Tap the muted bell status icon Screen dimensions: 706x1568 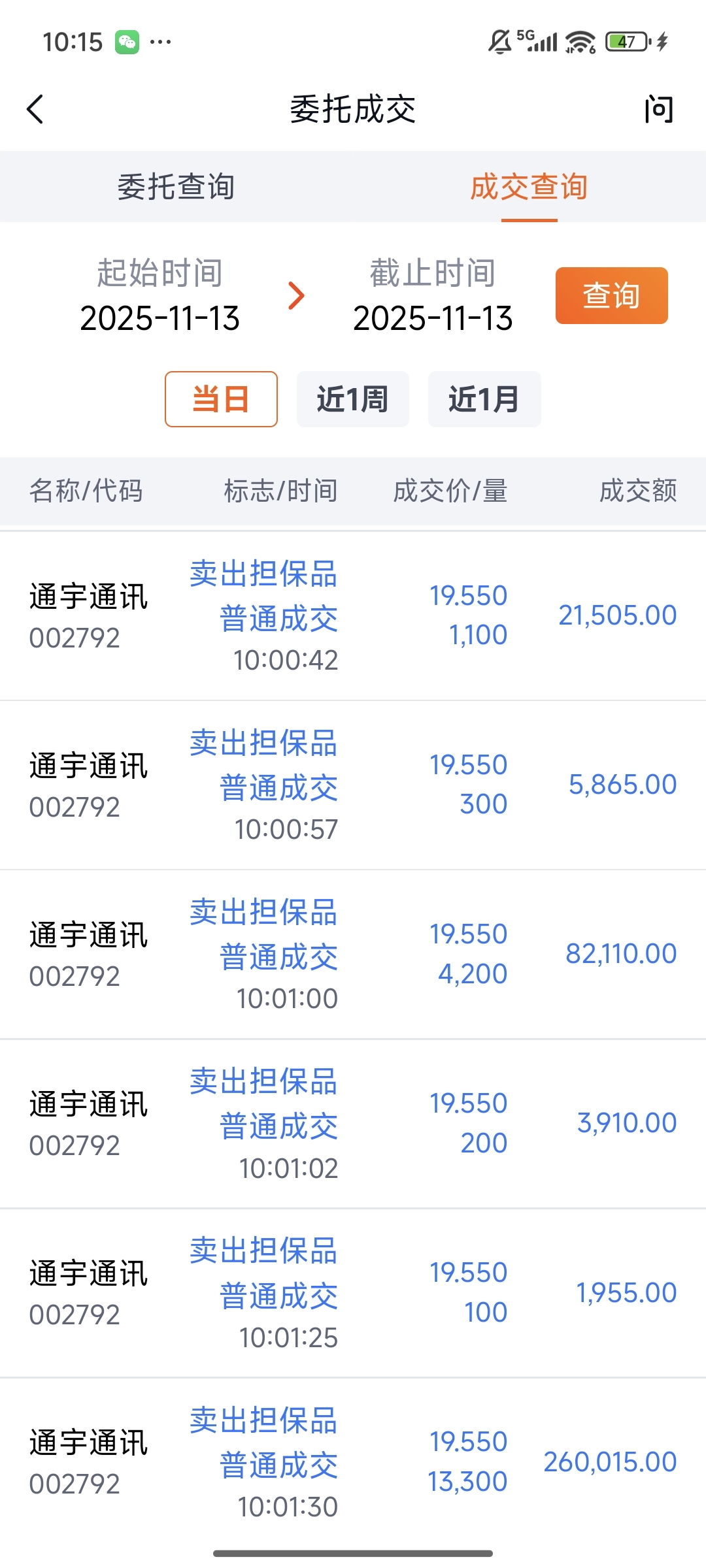point(500,42)
